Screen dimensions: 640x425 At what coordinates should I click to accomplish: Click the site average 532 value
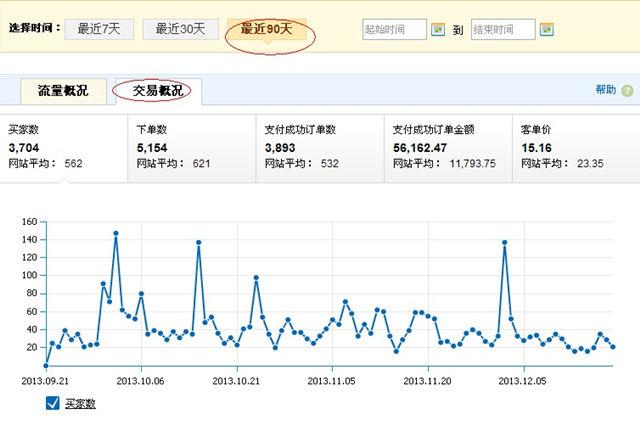(330, 164)
